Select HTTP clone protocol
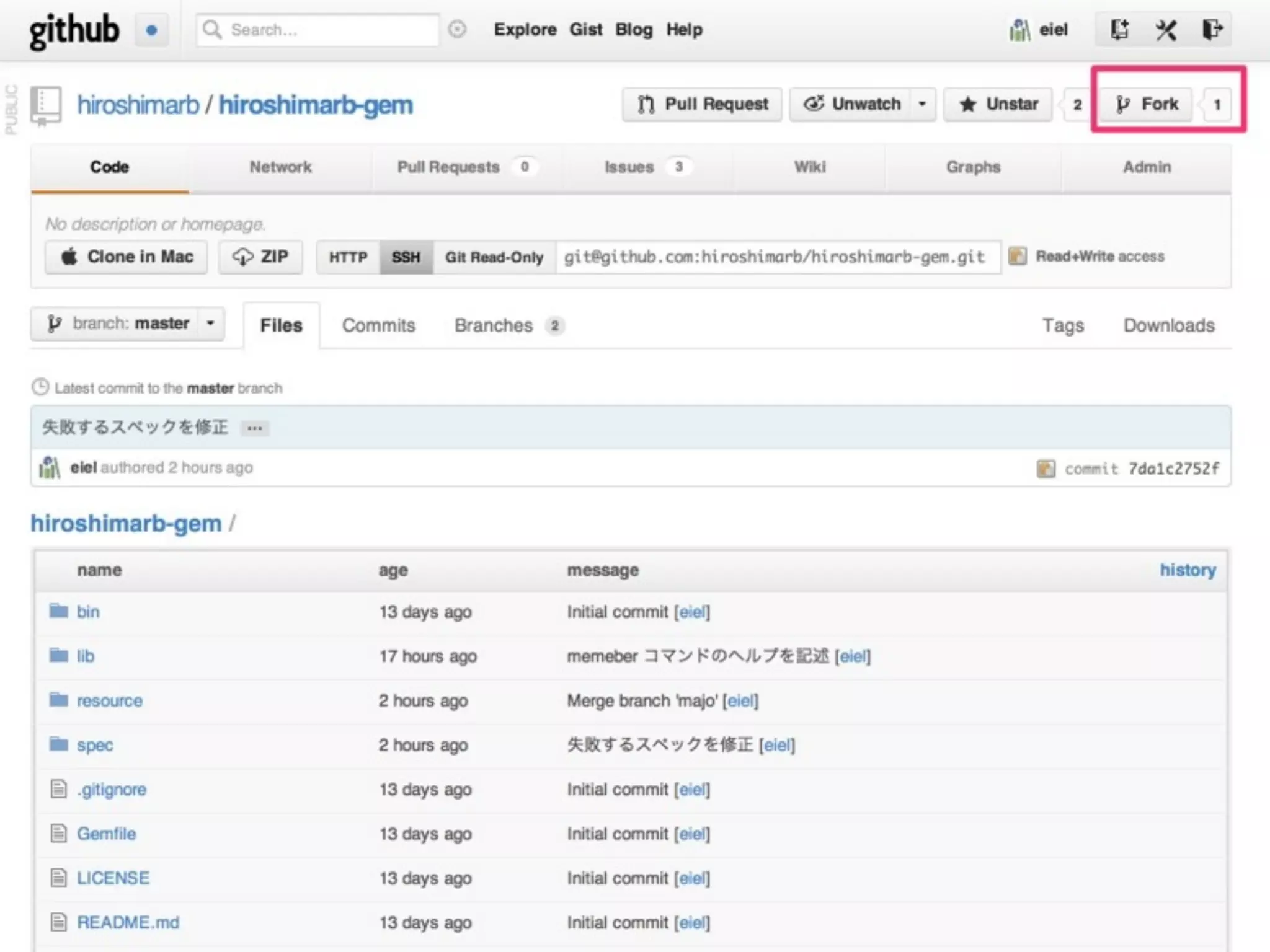The width and height of the screenshot is (1270, 952). tap(348, 257)
